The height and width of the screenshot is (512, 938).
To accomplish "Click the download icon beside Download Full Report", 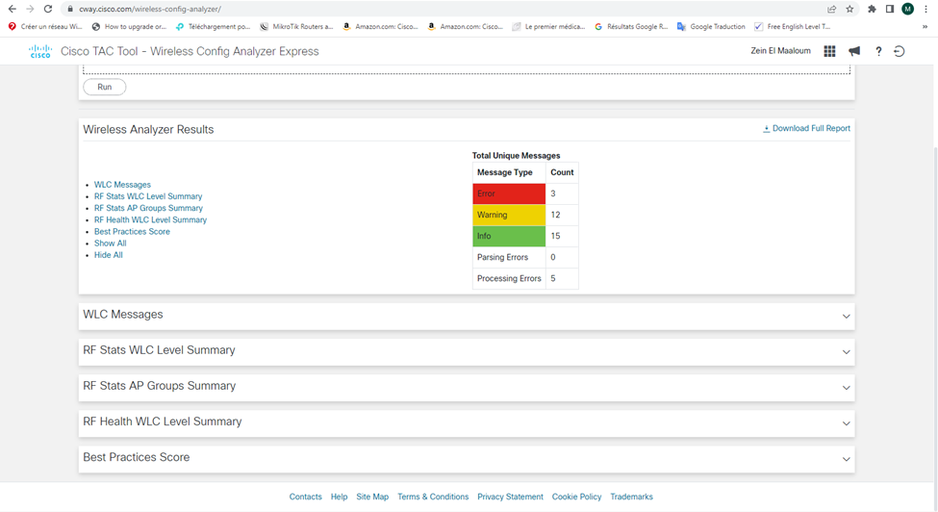I will tap(766, 129).
